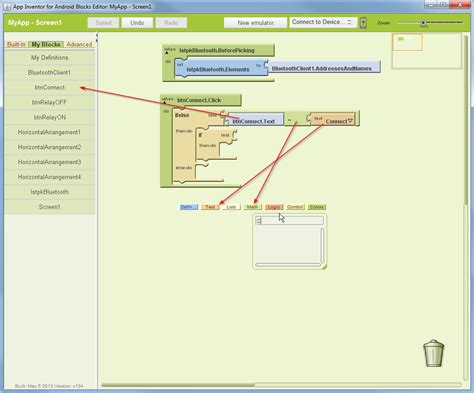Screen dimensions: 474x393
Task: Select the BluetoothClient1.AddressesAndNames block
Action: coord(322,68)
